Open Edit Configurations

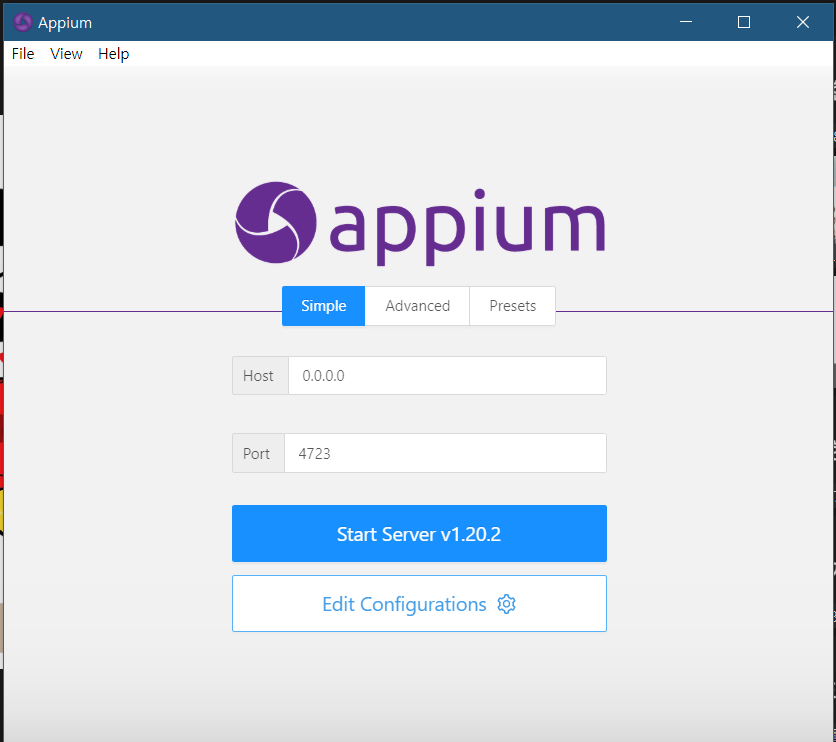click(x=419, y=604)
